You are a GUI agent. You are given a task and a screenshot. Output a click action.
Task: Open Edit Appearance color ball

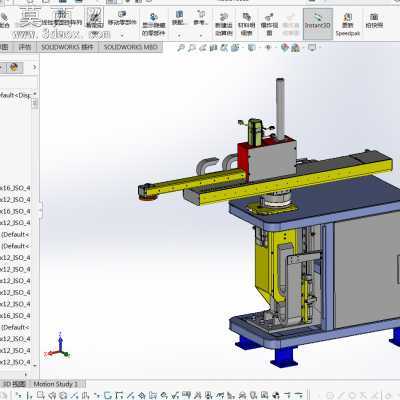pos(284,48)
